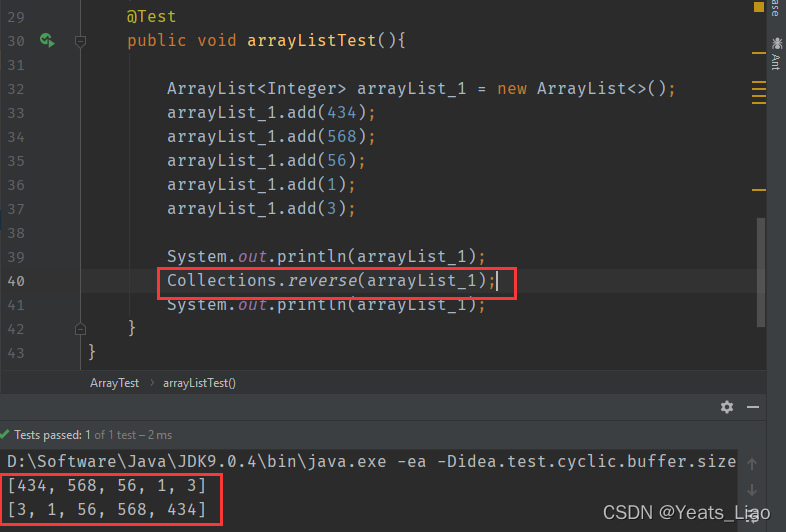Viewport: 786px width, 532px height.
Task: Click the 'Tests passed: 1' status text
Action: pos(52,435)
